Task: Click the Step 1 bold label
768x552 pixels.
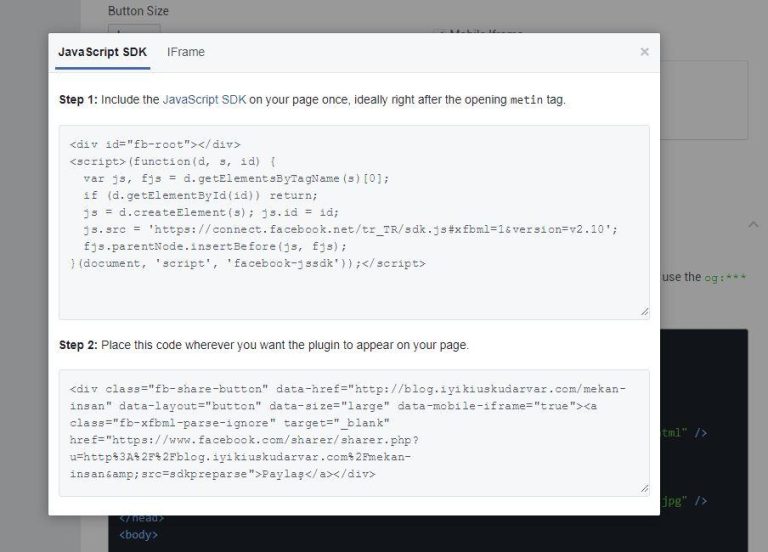Action: pyautogui.click(x=78, y=101)
